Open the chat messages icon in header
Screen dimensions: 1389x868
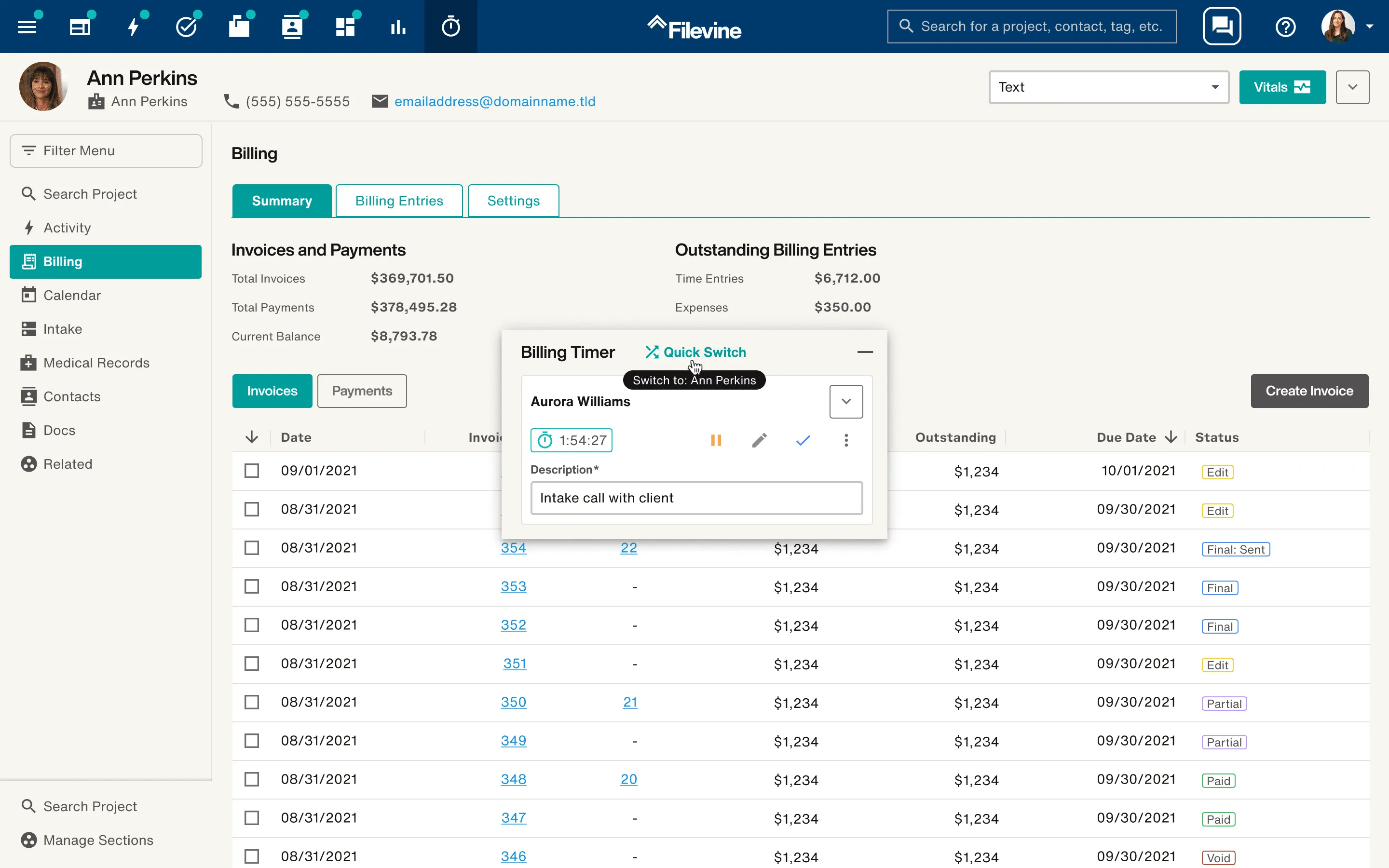pos(1221,27)
